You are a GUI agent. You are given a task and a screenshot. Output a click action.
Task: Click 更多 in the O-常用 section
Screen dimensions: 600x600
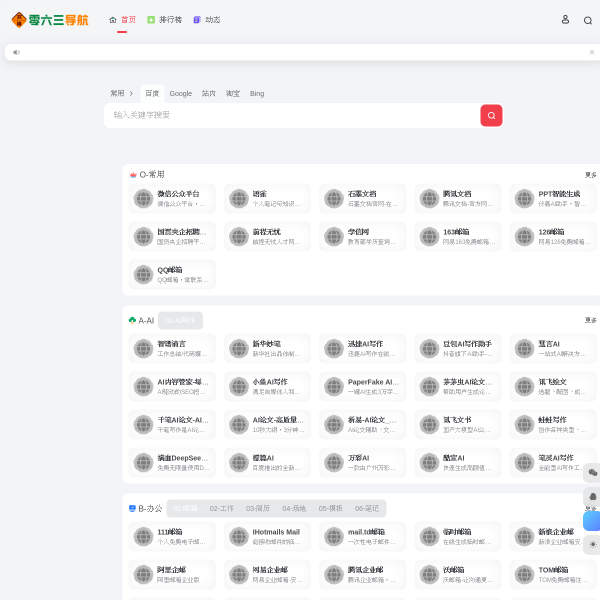[590, 175]
